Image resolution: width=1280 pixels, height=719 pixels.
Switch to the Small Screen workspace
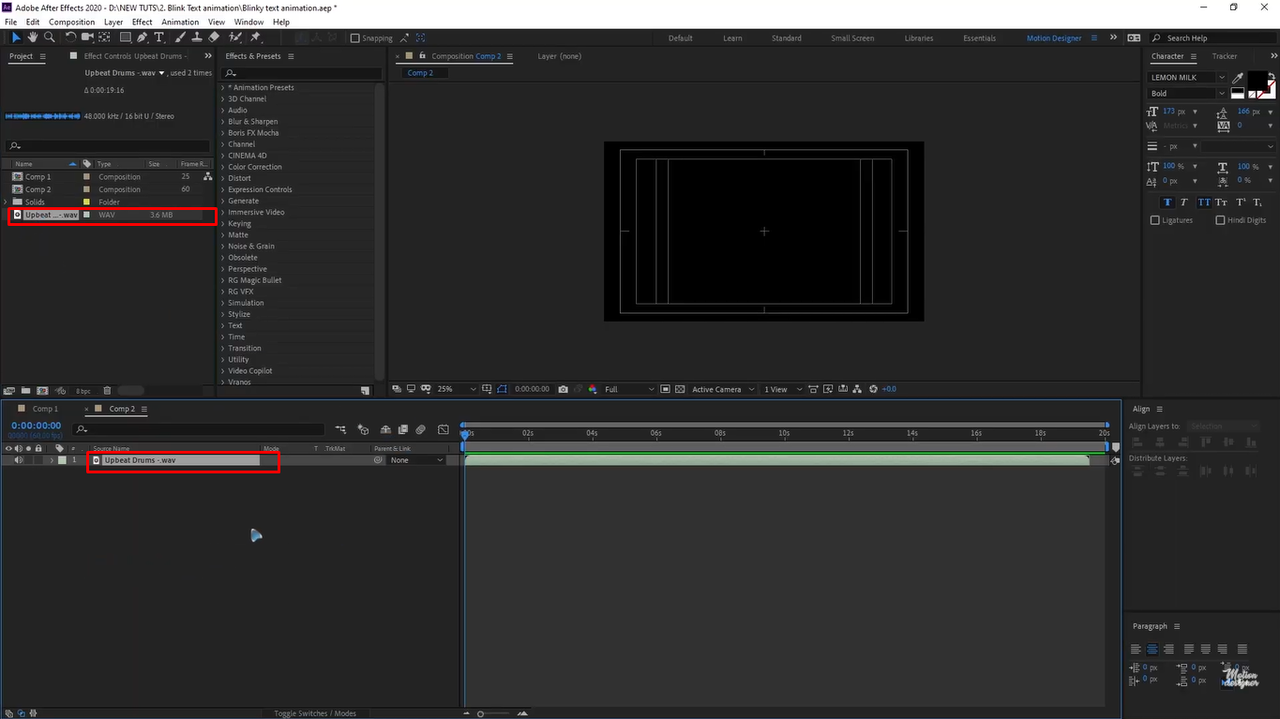852,38
